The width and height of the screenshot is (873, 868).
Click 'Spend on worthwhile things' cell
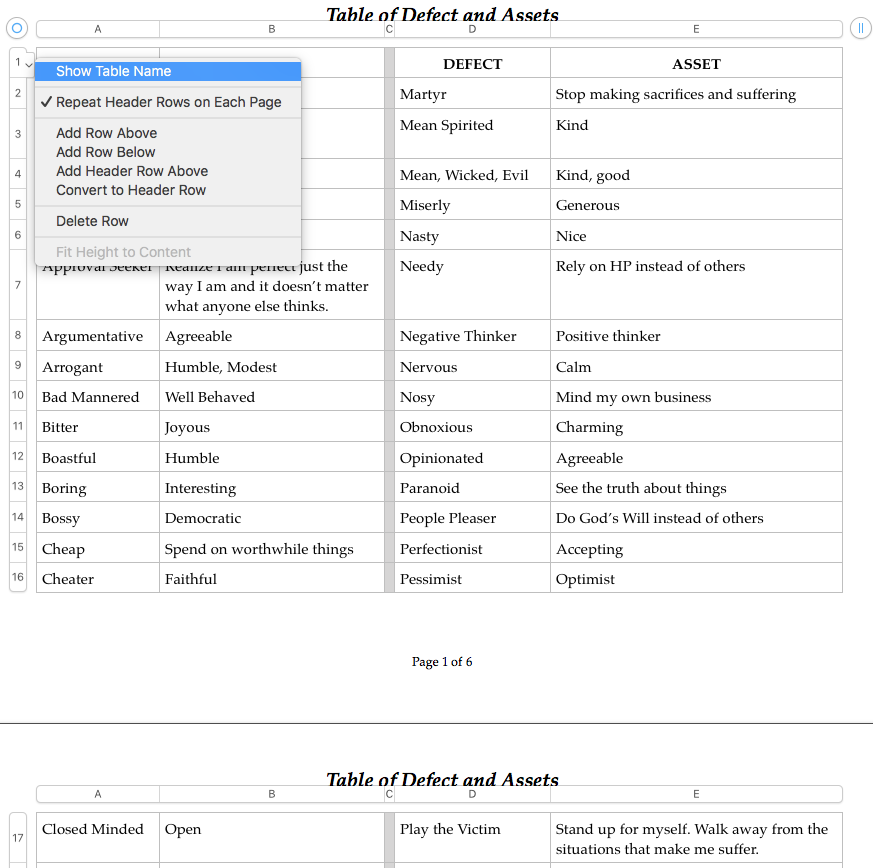point(272,548)
